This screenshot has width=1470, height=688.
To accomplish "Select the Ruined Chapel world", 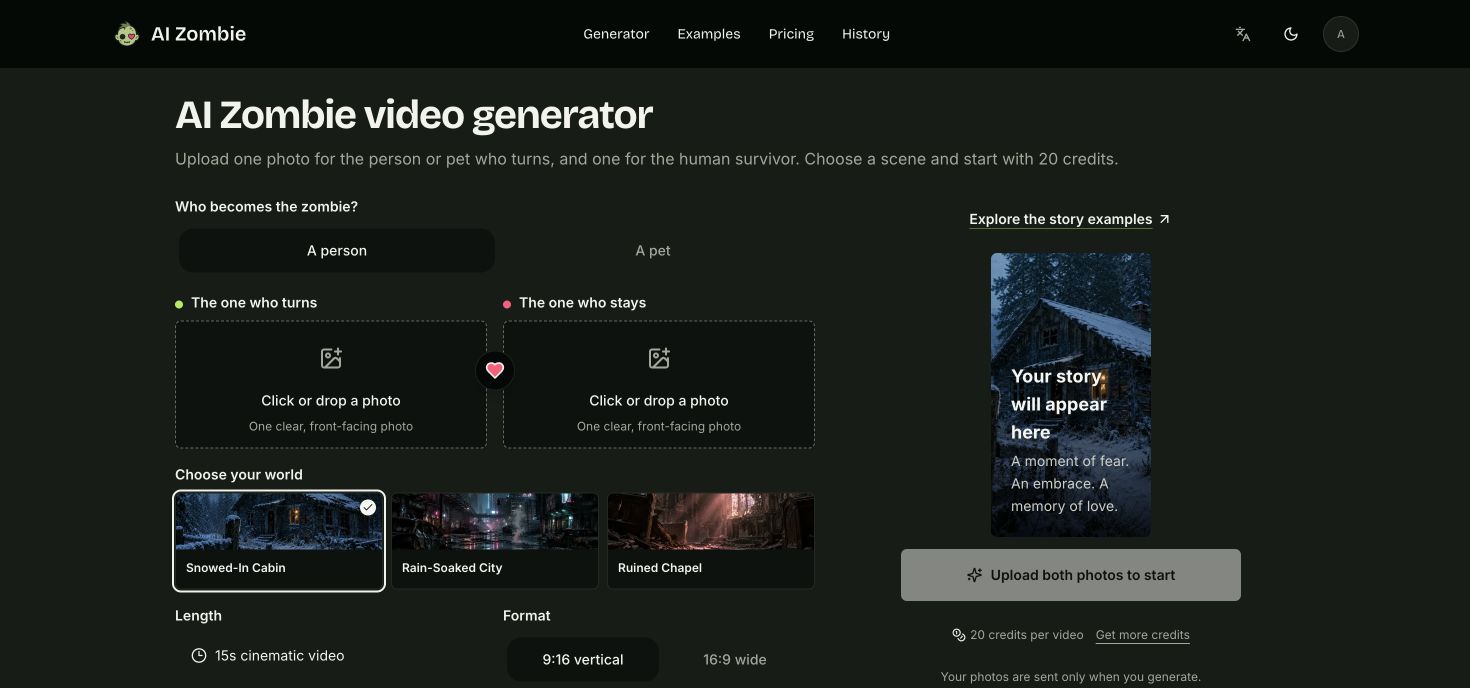I will click(x=711, y=540).
